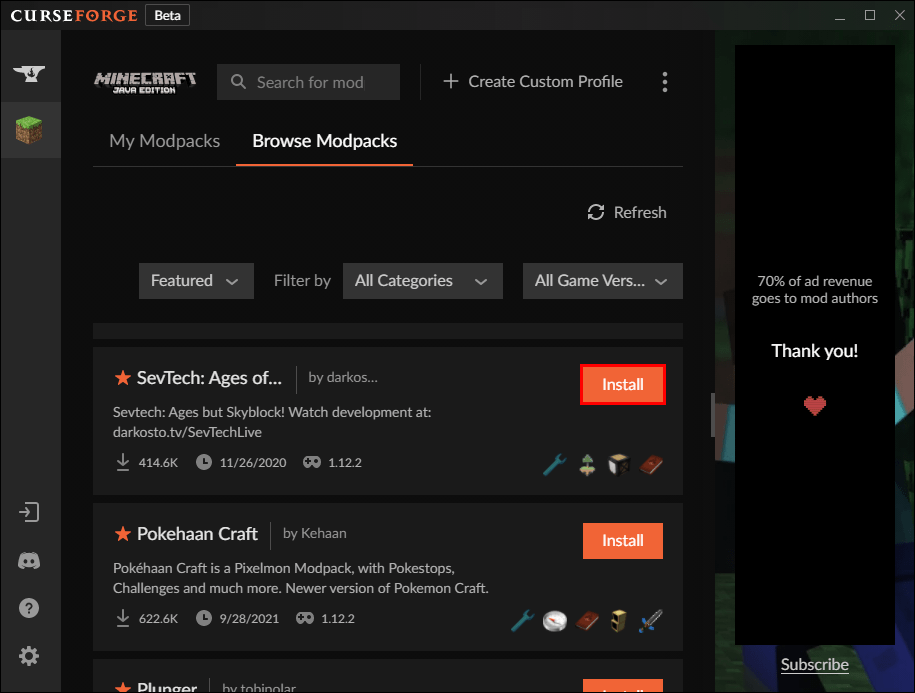This screenshot has height=693, width=915.
Task: Click the 1.12.2 version on the SevTech card
Action: 345,463
